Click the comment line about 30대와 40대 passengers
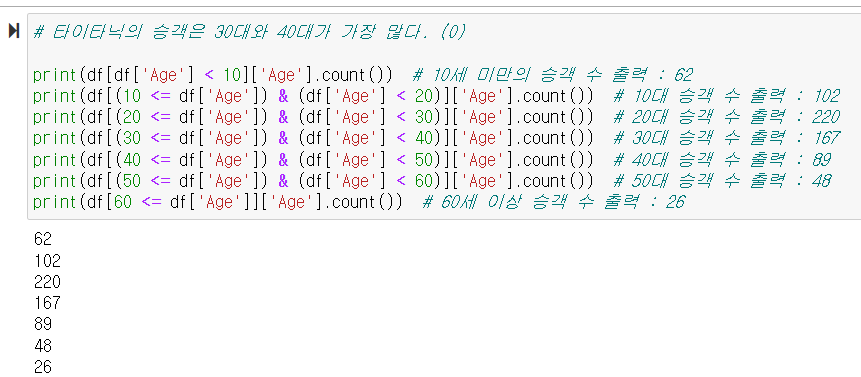Viewport: 861px width, 377px height. click(249, 32)
